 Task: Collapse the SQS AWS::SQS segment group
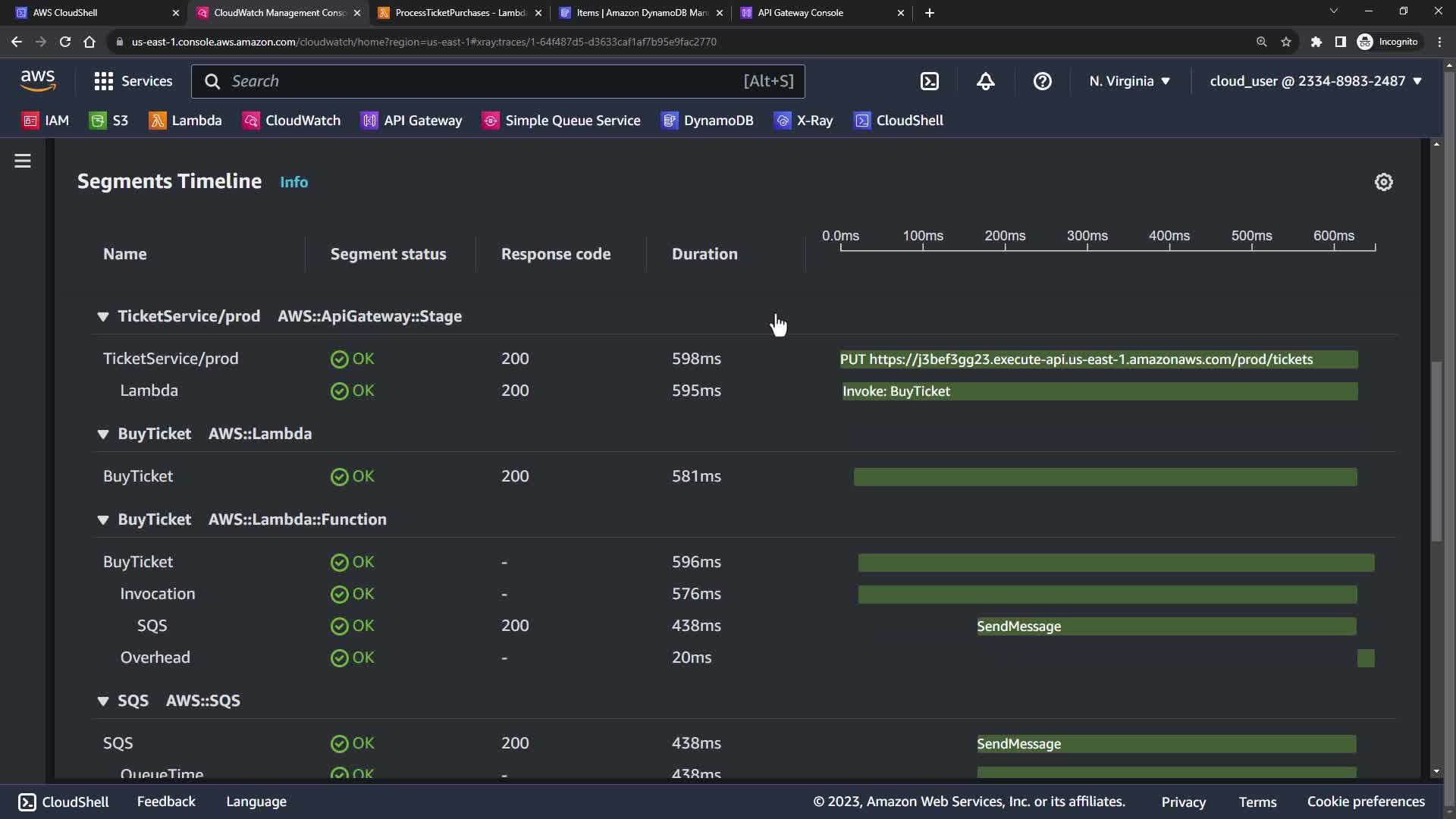click(x=103, y=701)
